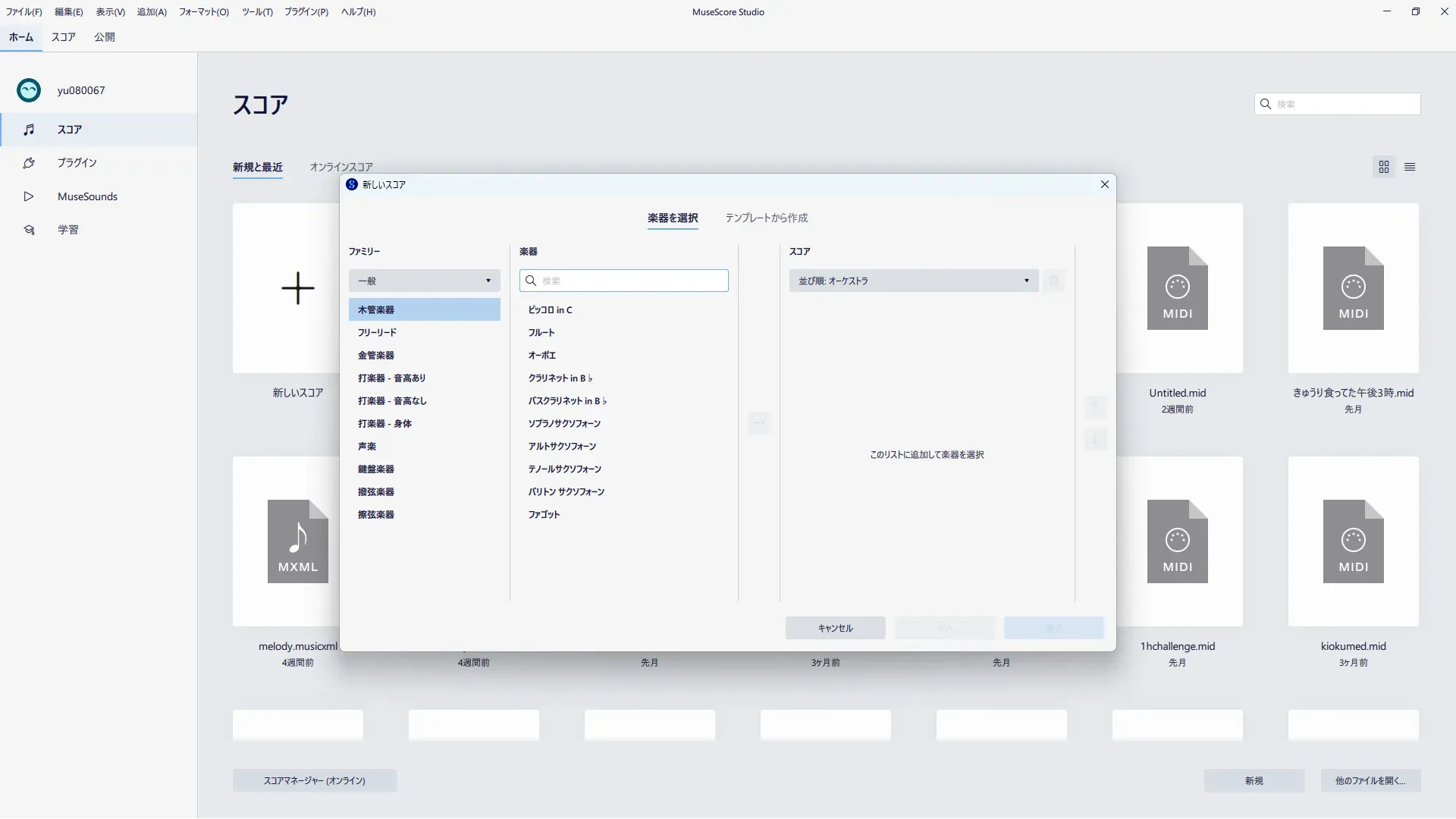Screen dimensions: 1456x819
Task: Open MuseSounds in the sidebar
Action: (87, 196)
